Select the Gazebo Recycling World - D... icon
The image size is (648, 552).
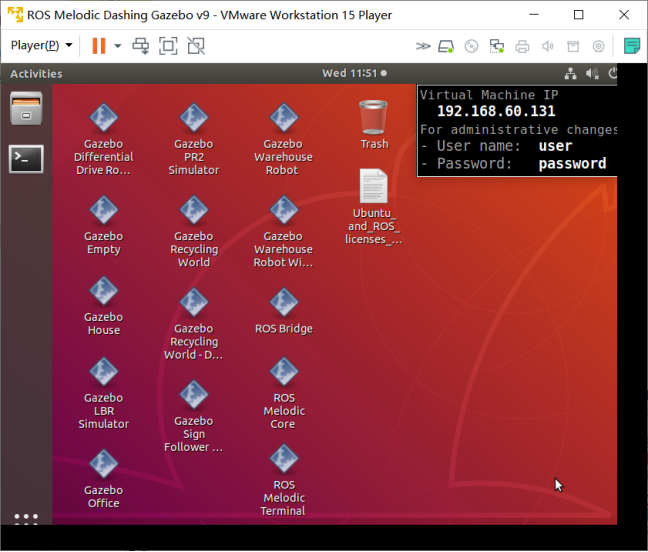coord(193,324)
